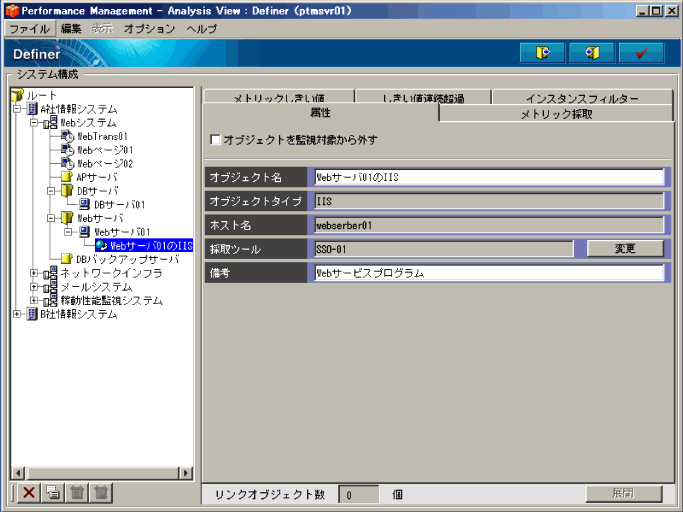Click the copy icon beside the red X

pyautogui.click(x=53, y=493)
